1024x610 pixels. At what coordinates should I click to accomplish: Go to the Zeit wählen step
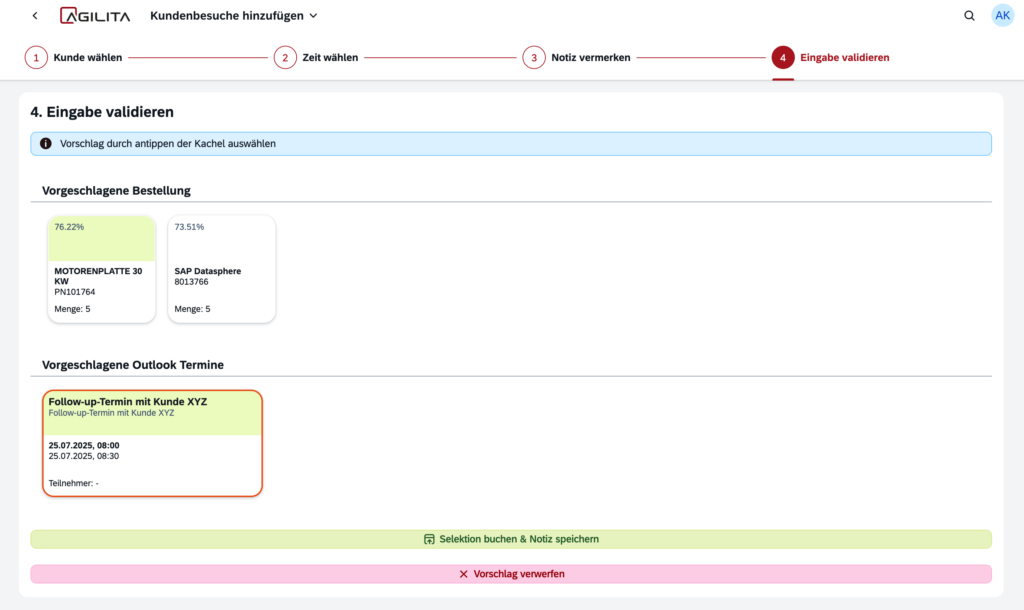pyautogui.click(x=330, y=58)
